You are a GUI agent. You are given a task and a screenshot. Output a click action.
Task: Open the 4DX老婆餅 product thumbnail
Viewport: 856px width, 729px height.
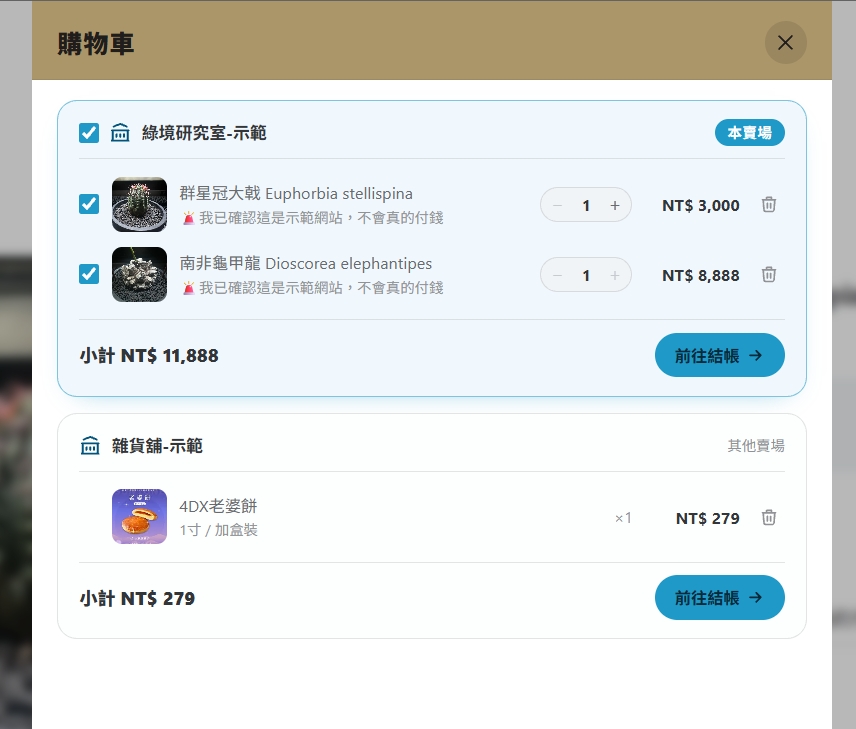click(139, 517)
